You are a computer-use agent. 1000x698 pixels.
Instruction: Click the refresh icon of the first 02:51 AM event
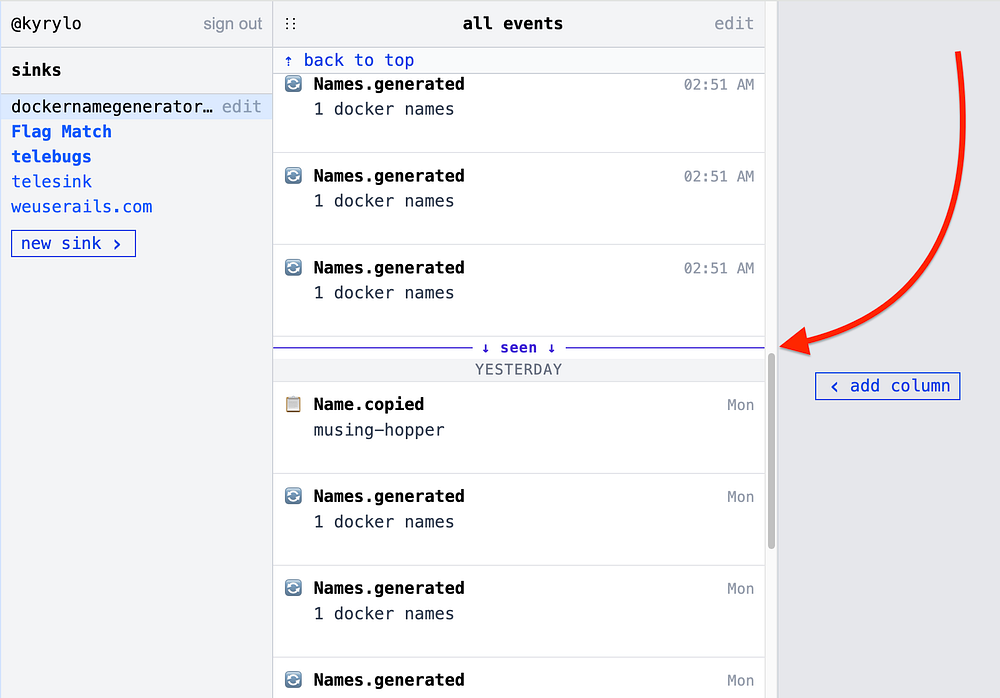click(293, 84)
